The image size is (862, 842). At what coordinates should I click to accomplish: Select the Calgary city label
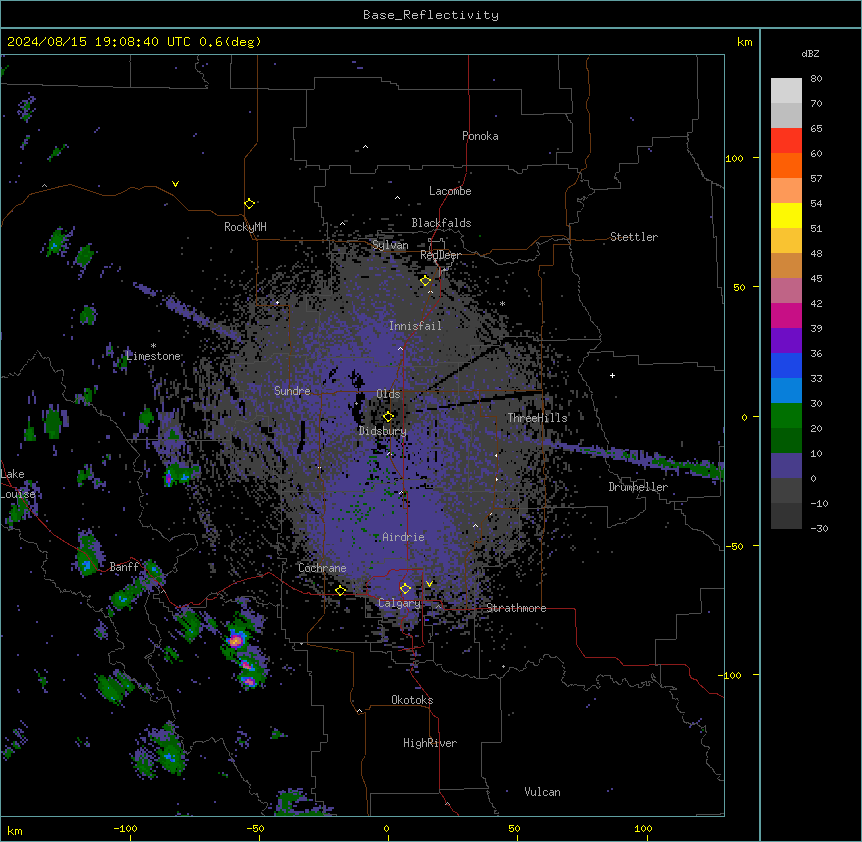399,603
